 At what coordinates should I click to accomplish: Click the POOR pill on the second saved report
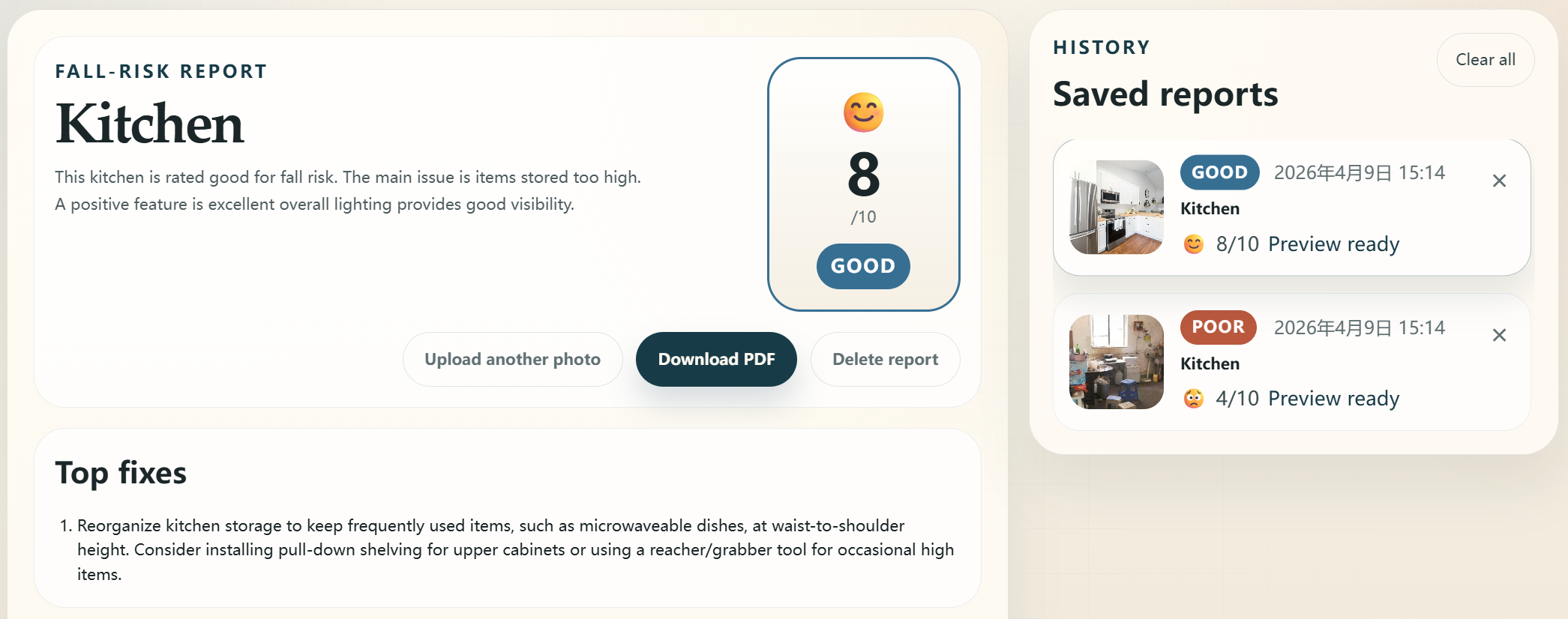coord(1217,327)
